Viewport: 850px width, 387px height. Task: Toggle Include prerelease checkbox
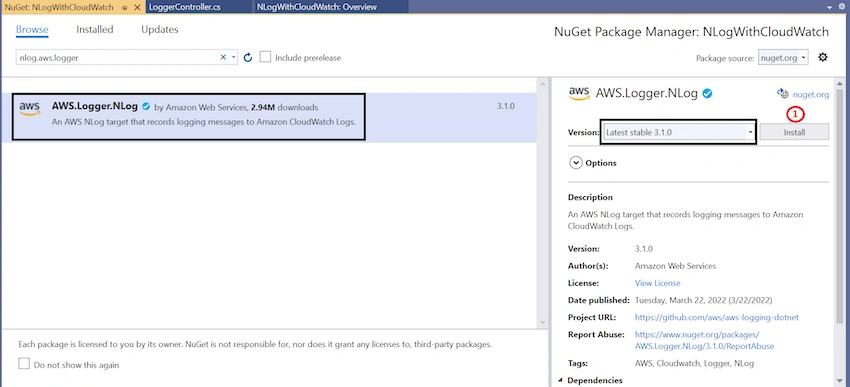(265, 57)
